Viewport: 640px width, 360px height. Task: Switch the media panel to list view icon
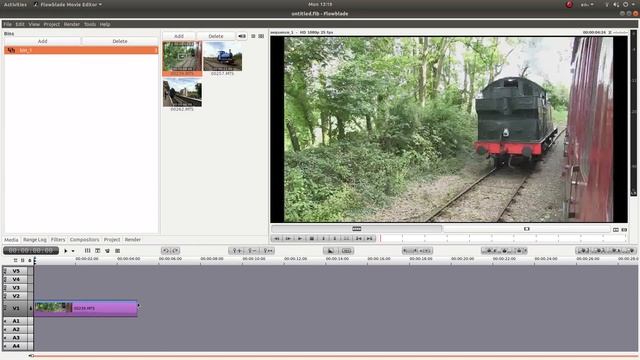(253, 36)
